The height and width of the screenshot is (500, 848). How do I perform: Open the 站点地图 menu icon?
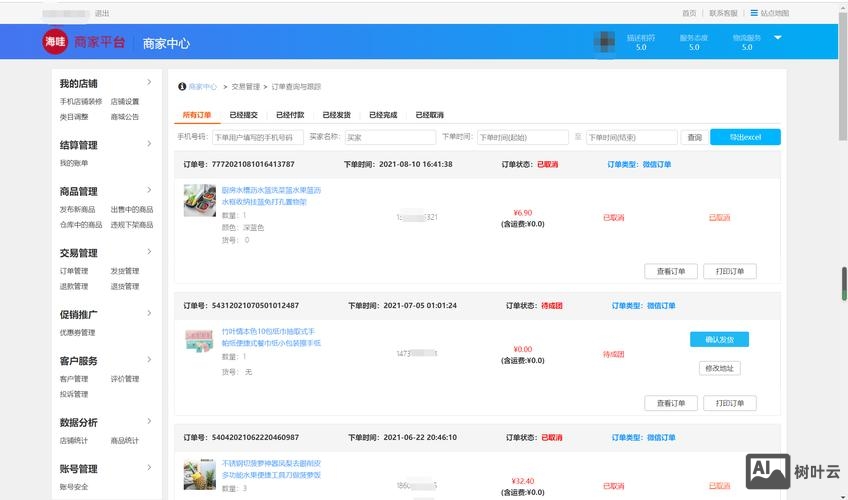753,13
